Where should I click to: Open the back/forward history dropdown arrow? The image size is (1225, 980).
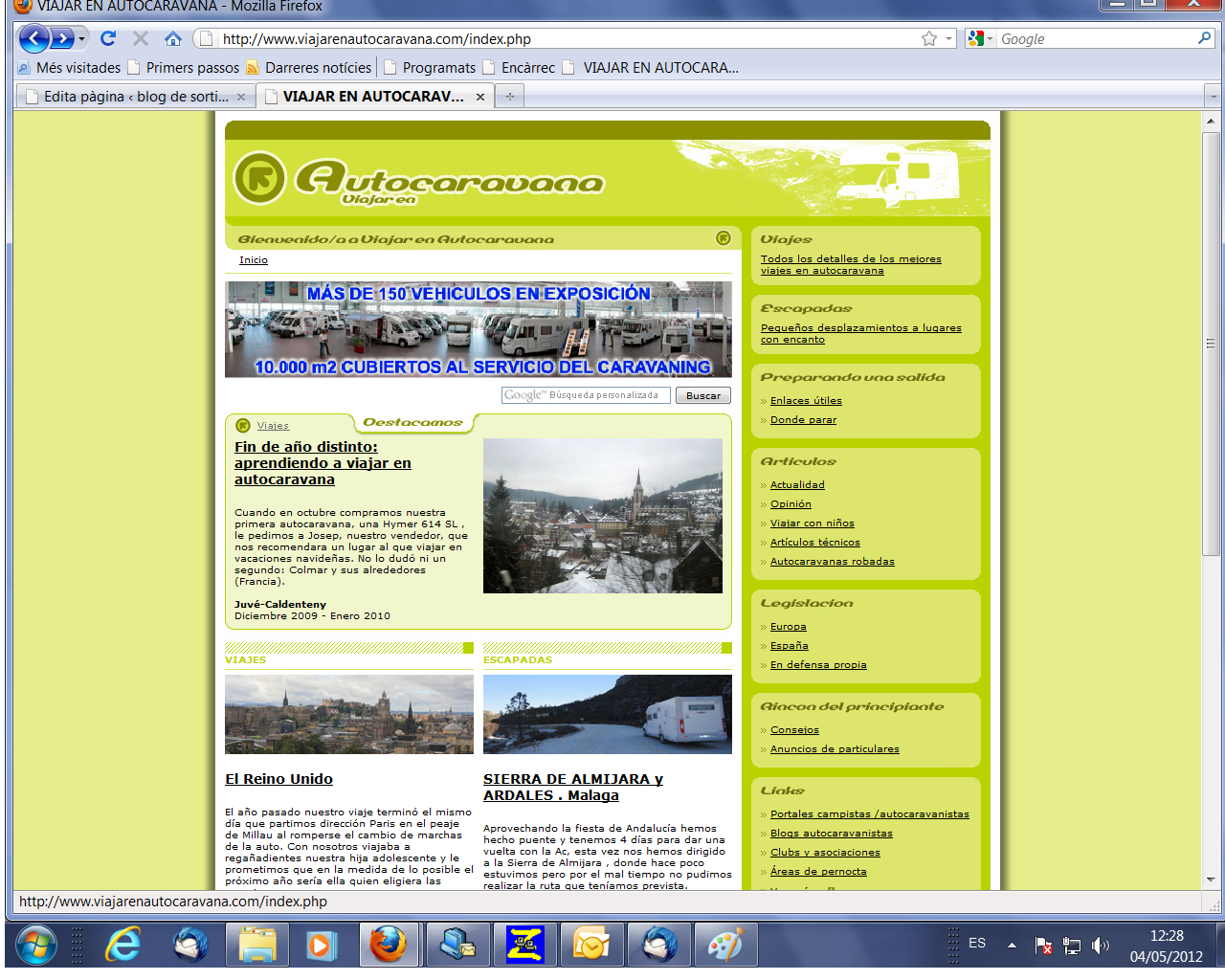pos(83,38)
